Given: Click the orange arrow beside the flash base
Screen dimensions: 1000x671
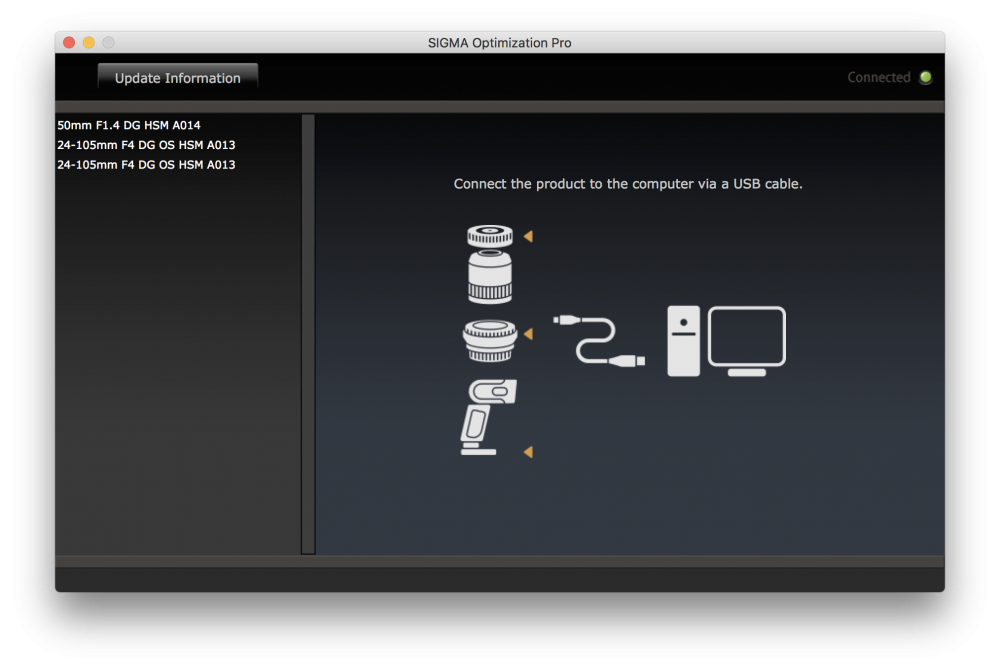Looking at the screenshot, I should (528, 452).
